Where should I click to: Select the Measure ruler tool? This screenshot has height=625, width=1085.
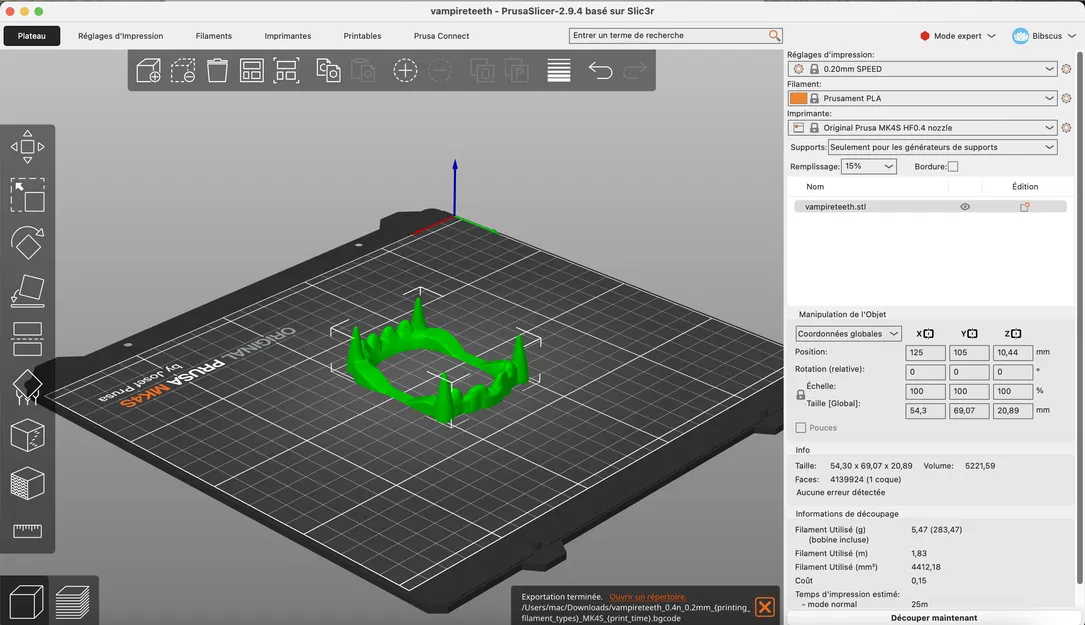27,531
